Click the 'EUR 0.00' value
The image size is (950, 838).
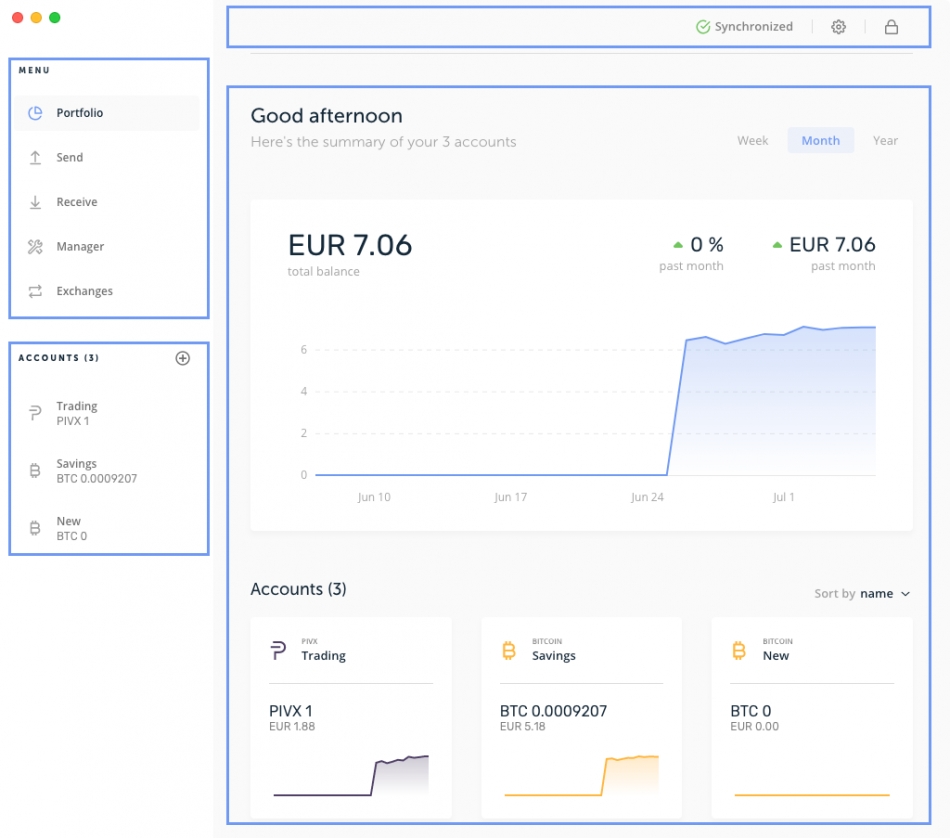(754, 727)
